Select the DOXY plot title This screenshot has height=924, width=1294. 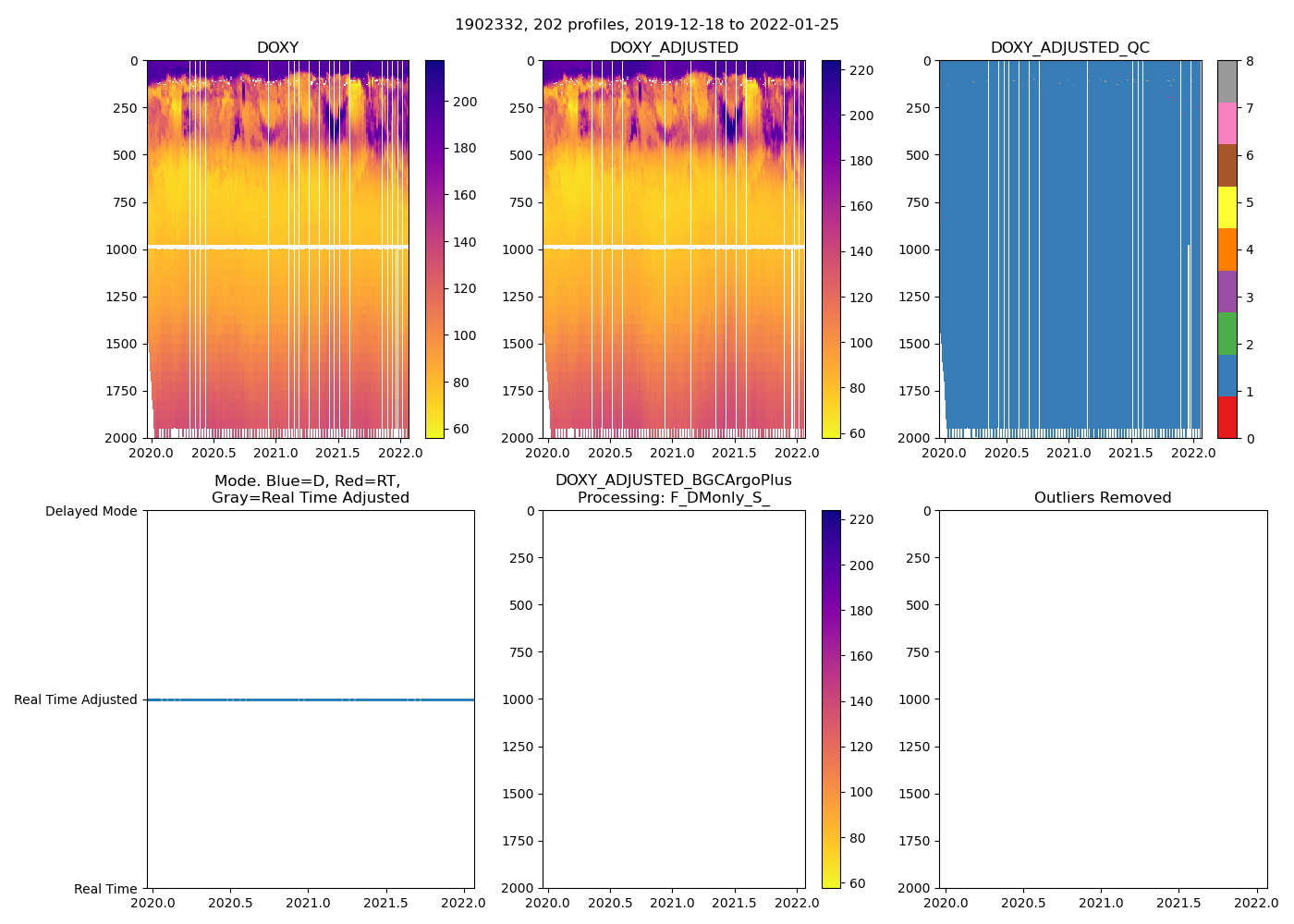(277, 48)
